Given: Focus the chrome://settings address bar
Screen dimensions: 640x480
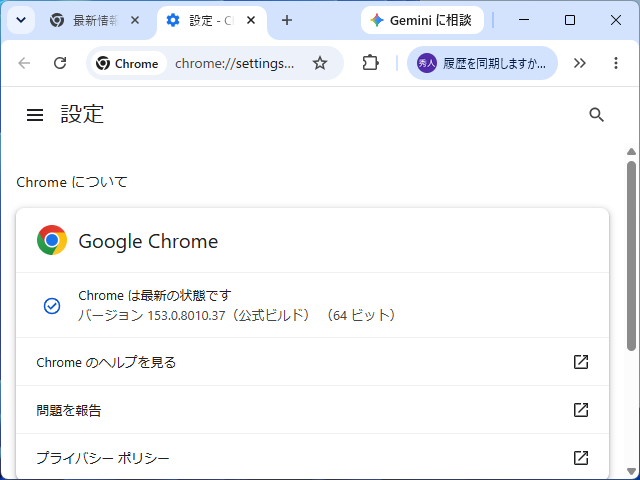Looking at the screenshot, I should (x=235, y=63).
